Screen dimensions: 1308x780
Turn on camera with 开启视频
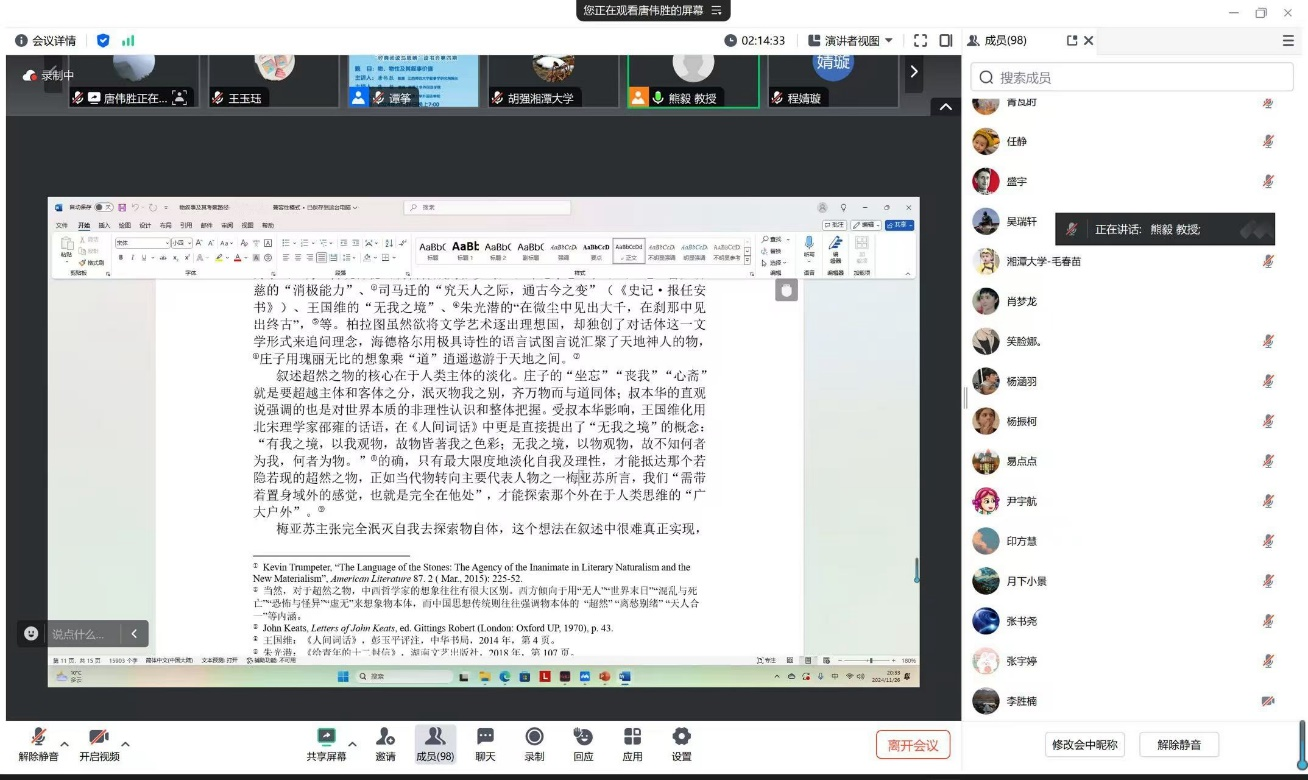99,744
